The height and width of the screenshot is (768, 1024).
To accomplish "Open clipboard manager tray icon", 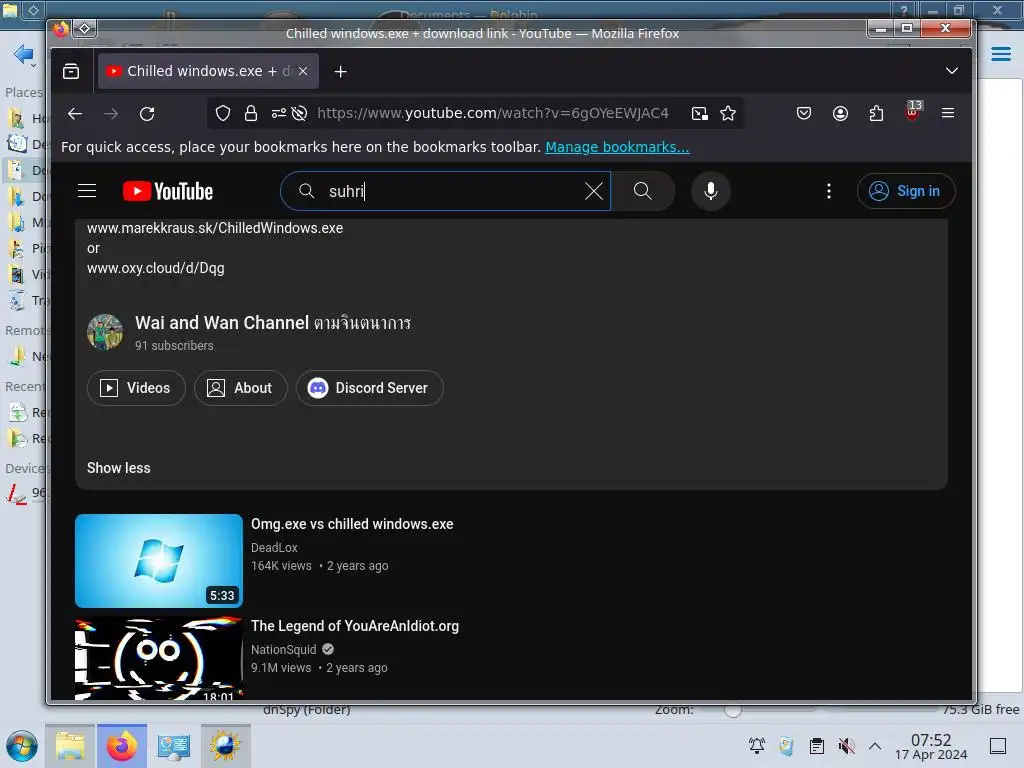I will pyautogui.click(x=816, y=746).
